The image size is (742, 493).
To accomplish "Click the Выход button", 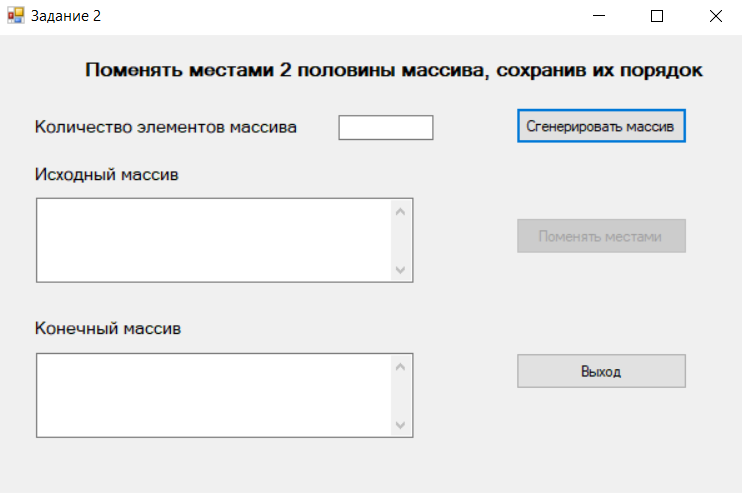I will point(601,371).
